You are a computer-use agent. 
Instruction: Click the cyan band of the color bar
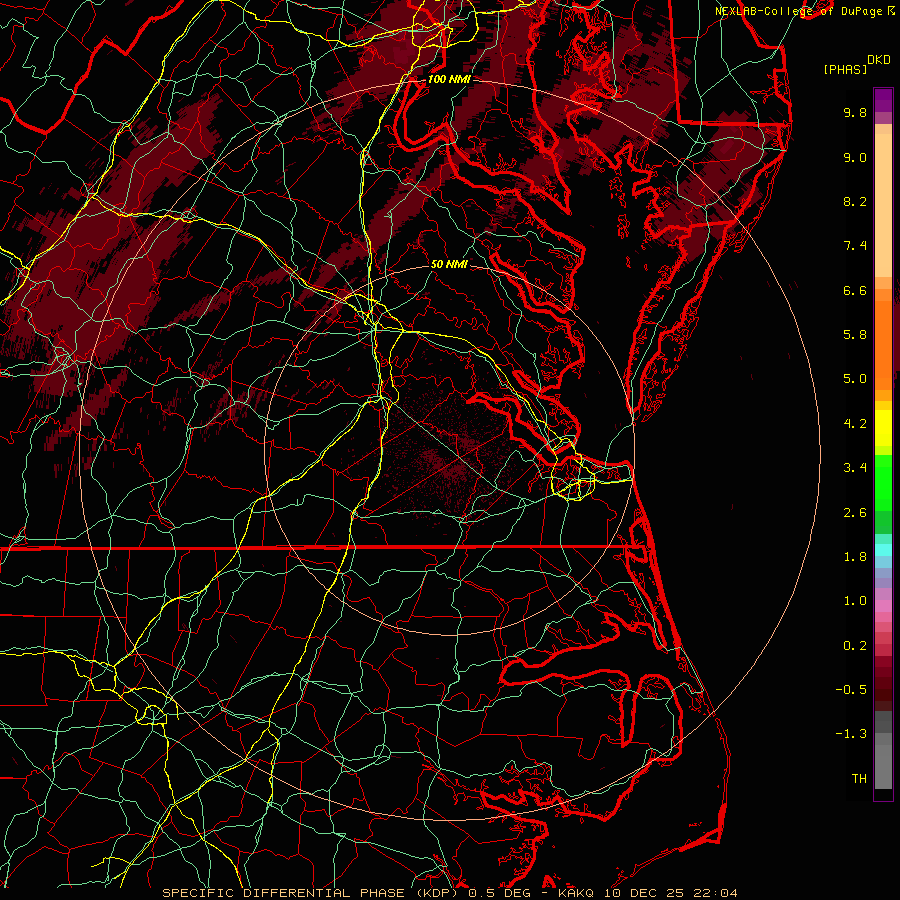[x=883, y=550]
